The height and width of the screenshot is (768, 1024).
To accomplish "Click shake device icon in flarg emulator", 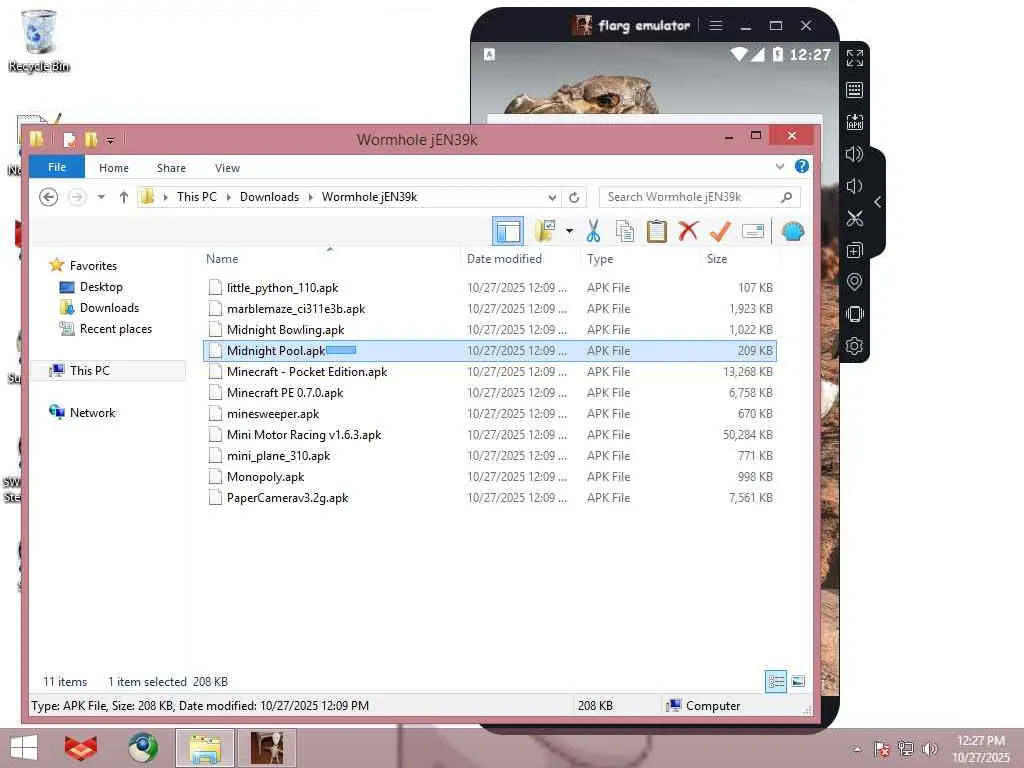I will pos(854,313).
